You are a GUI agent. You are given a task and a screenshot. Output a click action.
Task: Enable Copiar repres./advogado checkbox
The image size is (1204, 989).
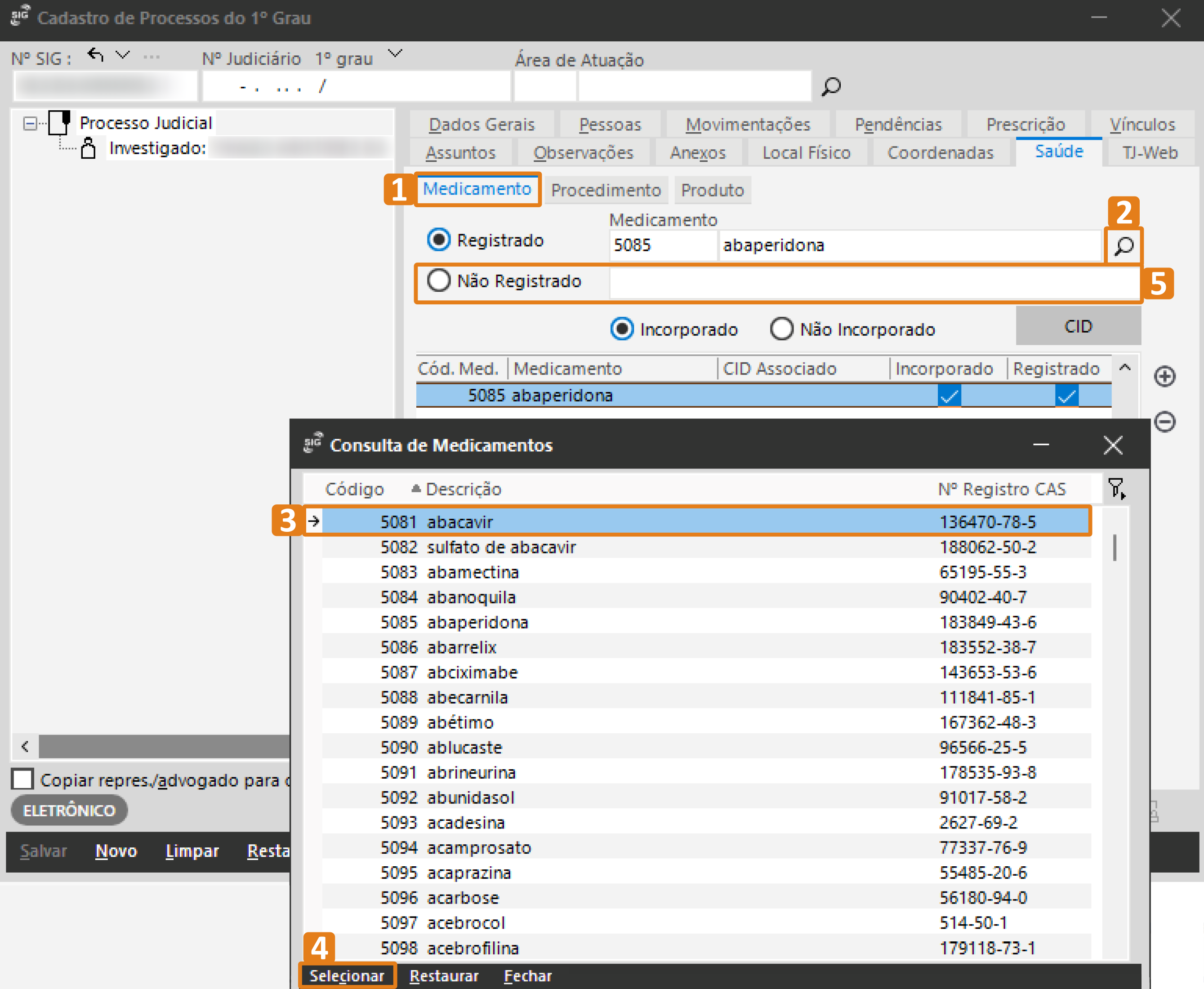pos(23,779)
